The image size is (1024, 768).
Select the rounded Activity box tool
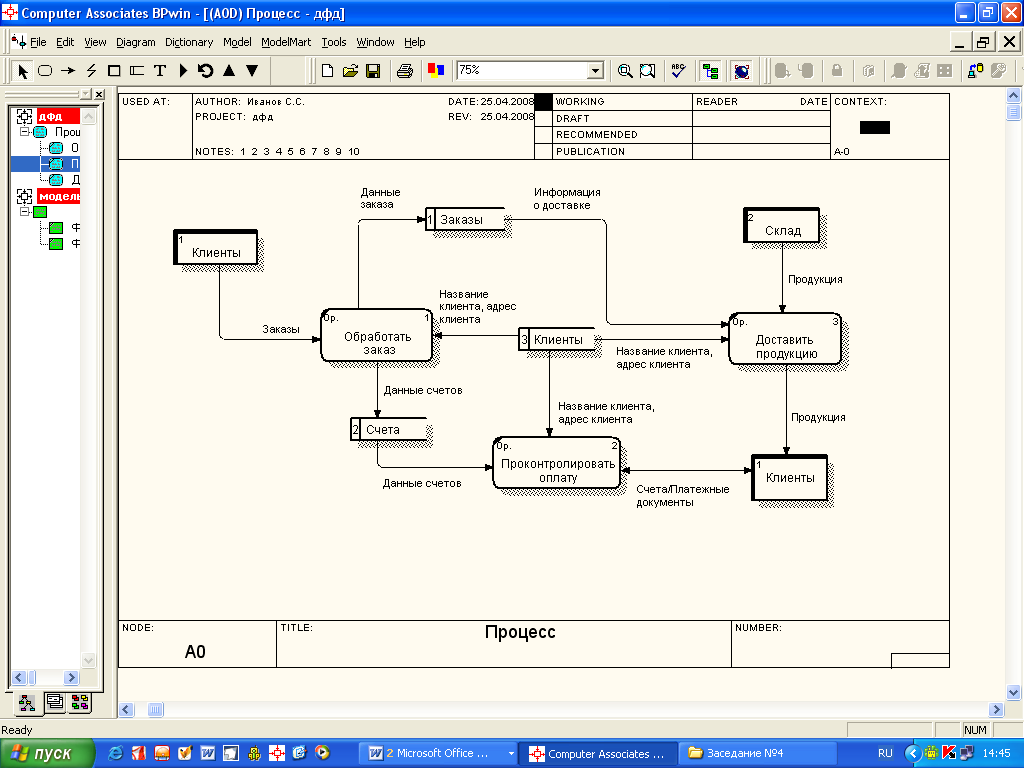pos(45,71)
